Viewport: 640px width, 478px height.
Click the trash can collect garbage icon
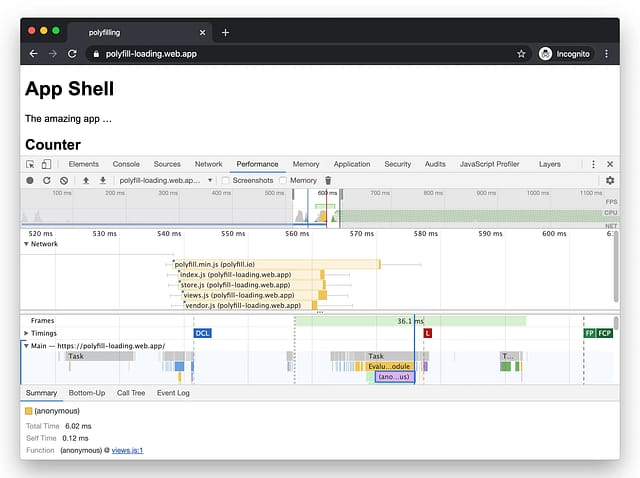point(328,181)
